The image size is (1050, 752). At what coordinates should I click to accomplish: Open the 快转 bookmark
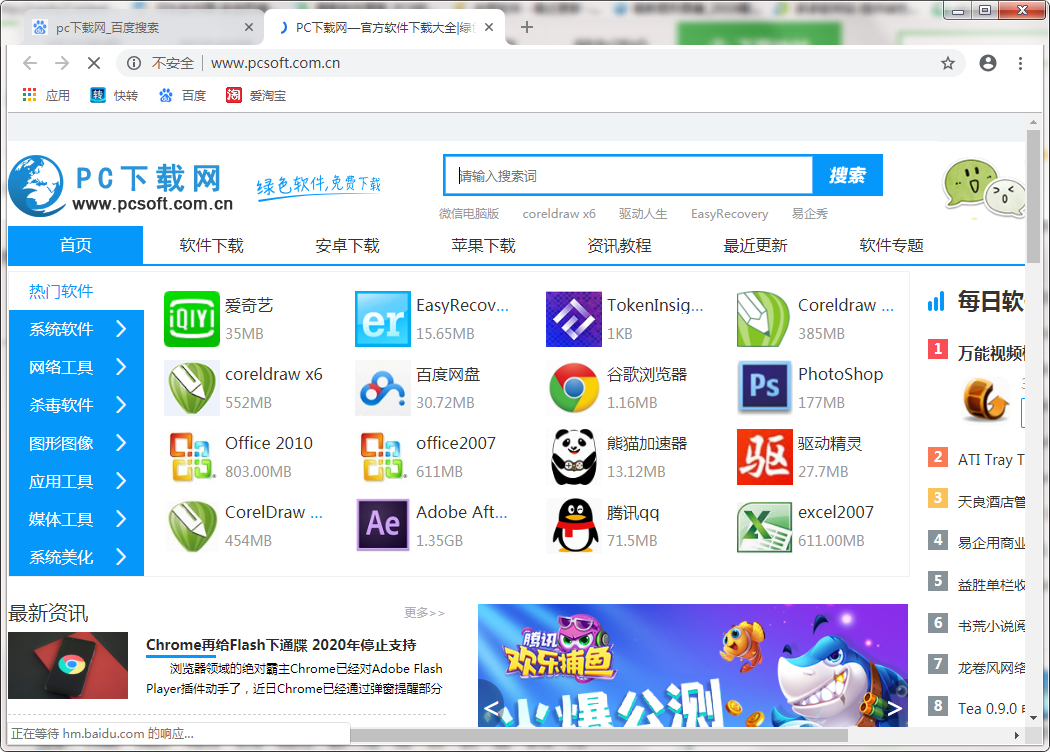114,95
